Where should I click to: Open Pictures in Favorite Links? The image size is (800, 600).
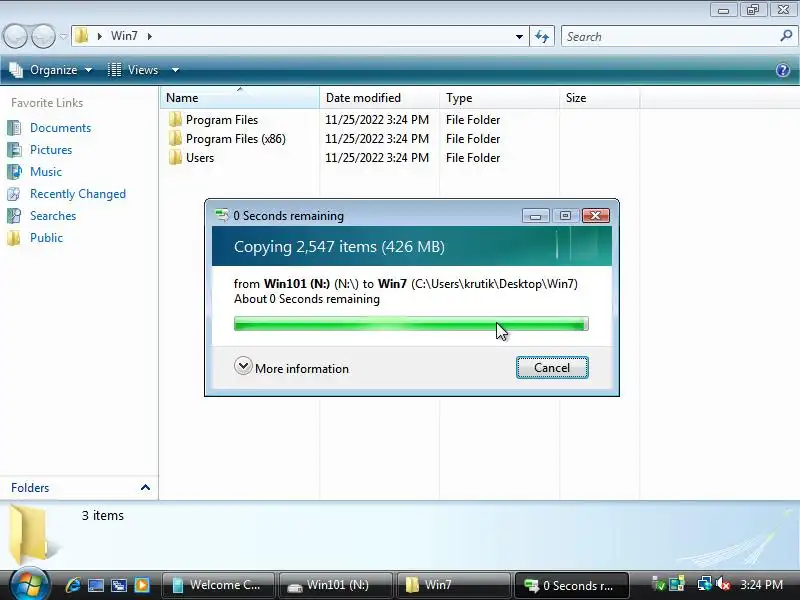coord(51,150)
